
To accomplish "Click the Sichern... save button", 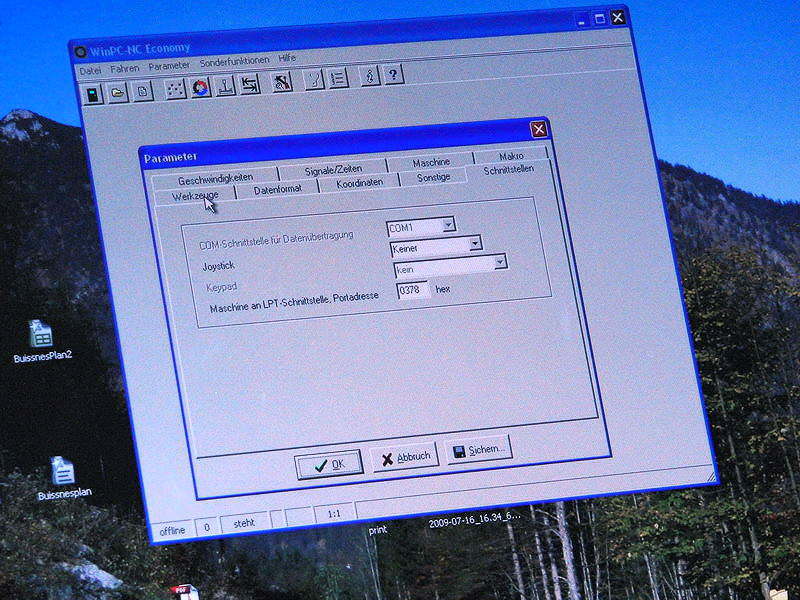I will click(479, 450).
